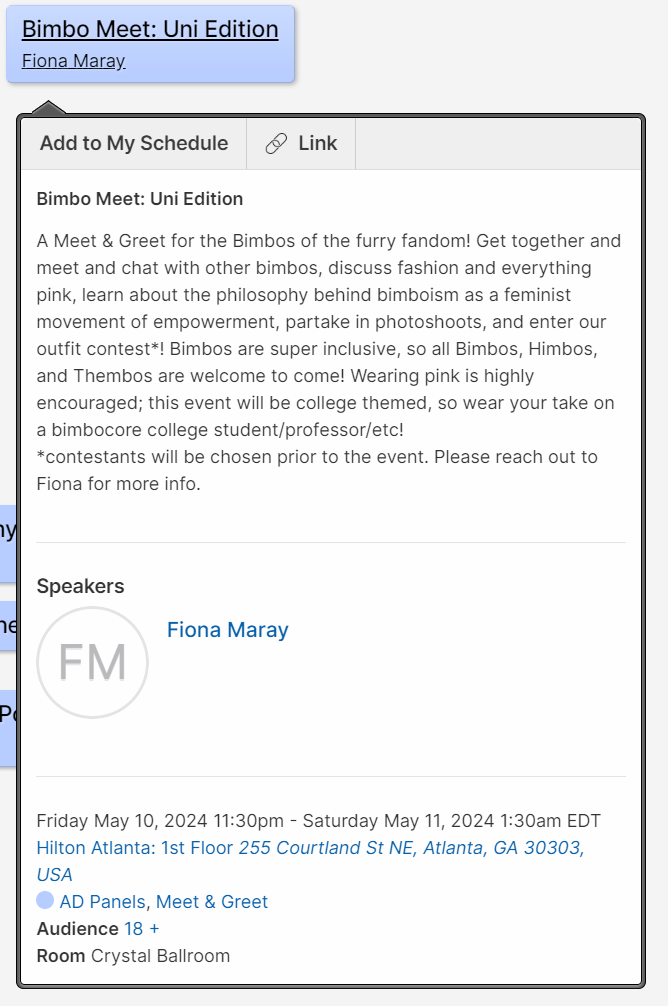Open the underlined Bimbo Meet: Uni Edition title
The image size is (668, 1006).
pyautogui.click(x=150, y=30)
